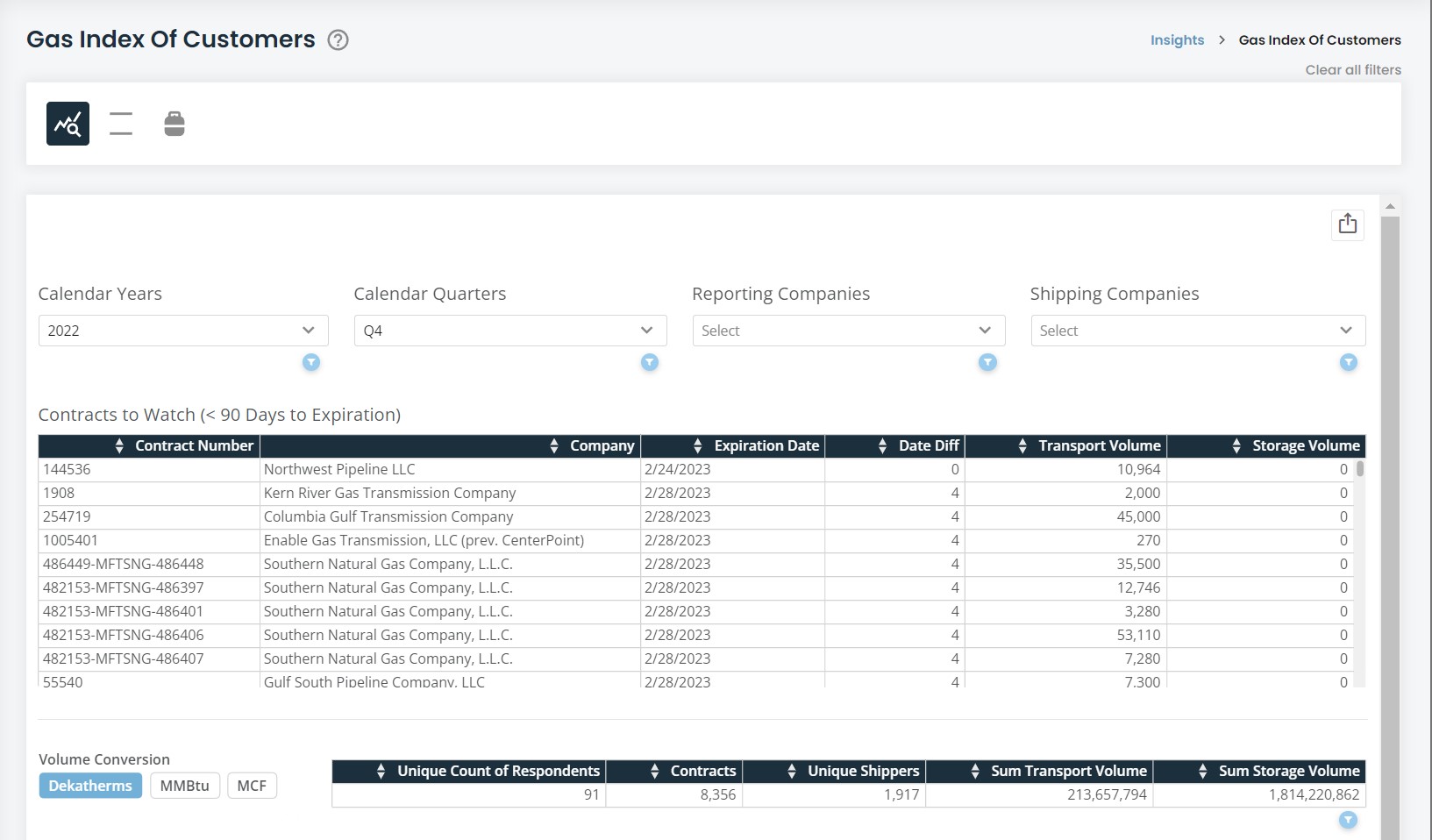Click Clear all filters

1353,70
